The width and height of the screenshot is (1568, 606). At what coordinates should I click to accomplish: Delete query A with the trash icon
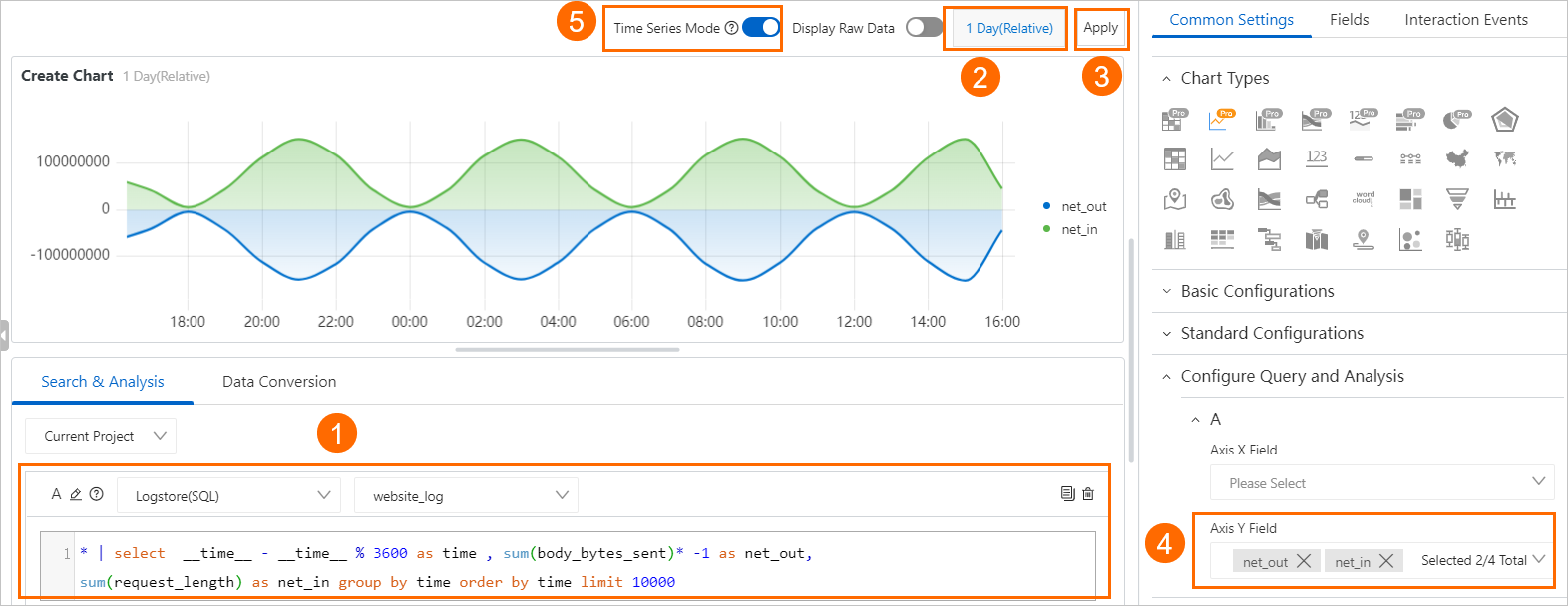tap(1088, 494)
